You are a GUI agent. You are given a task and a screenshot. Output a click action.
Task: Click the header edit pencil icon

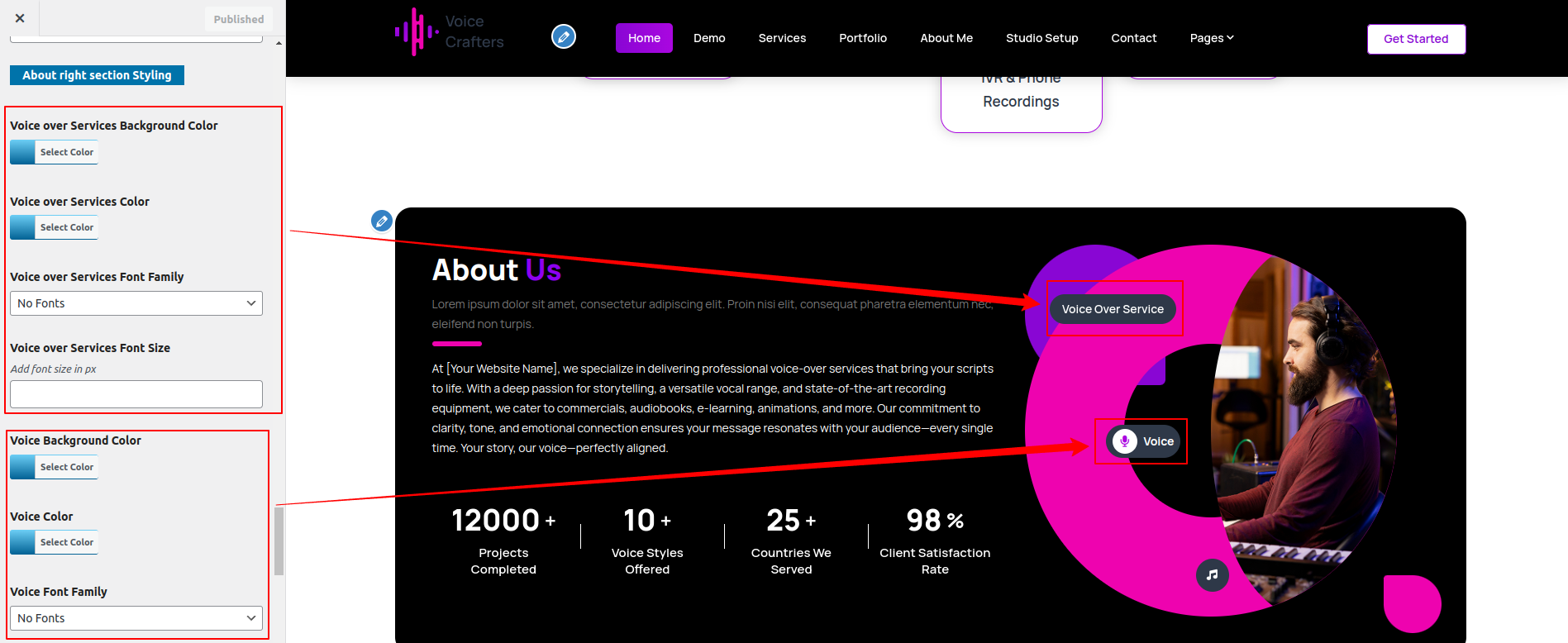[x=564, y=36]
